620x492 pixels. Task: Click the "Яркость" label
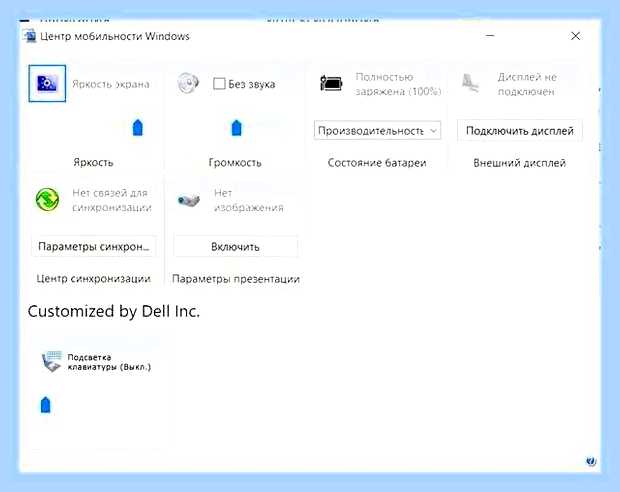click(93, 163)
